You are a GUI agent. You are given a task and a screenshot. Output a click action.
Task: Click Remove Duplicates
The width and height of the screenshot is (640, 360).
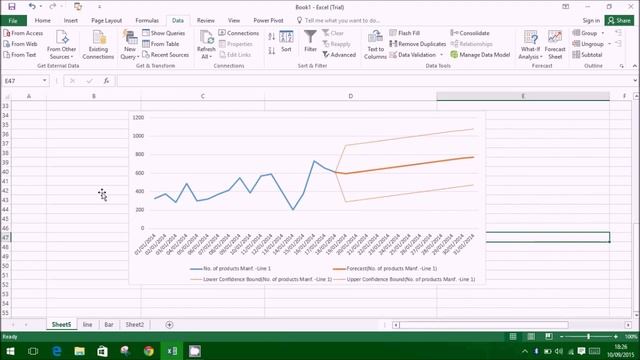pyautogui.click(x=418, y=44)
